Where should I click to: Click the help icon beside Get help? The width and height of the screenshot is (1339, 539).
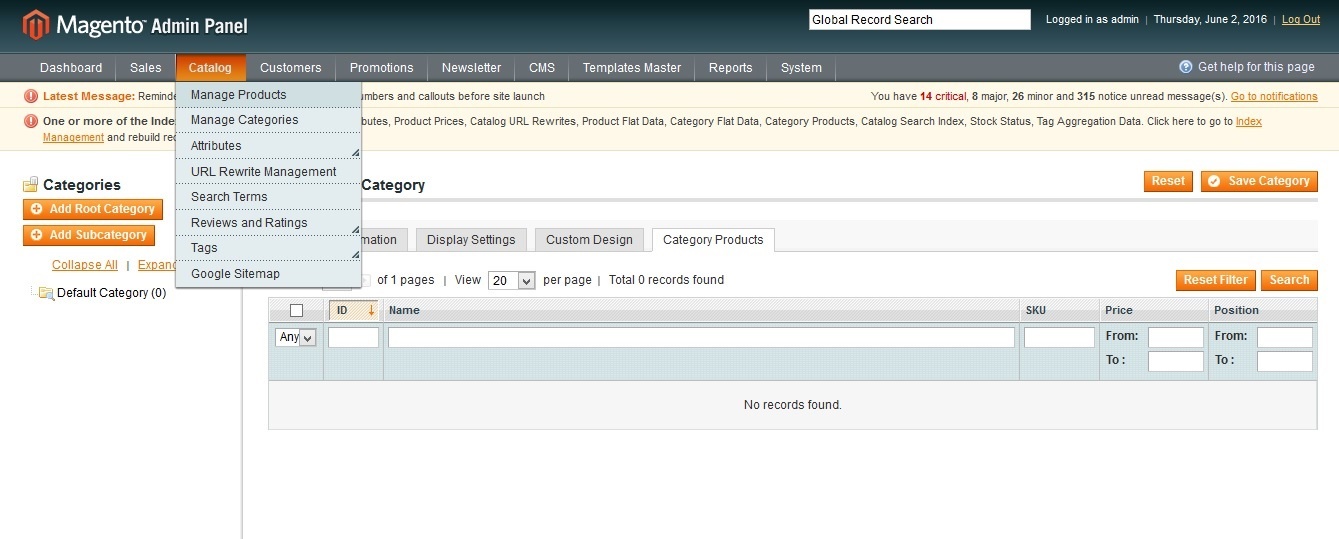click(1186, 67)
